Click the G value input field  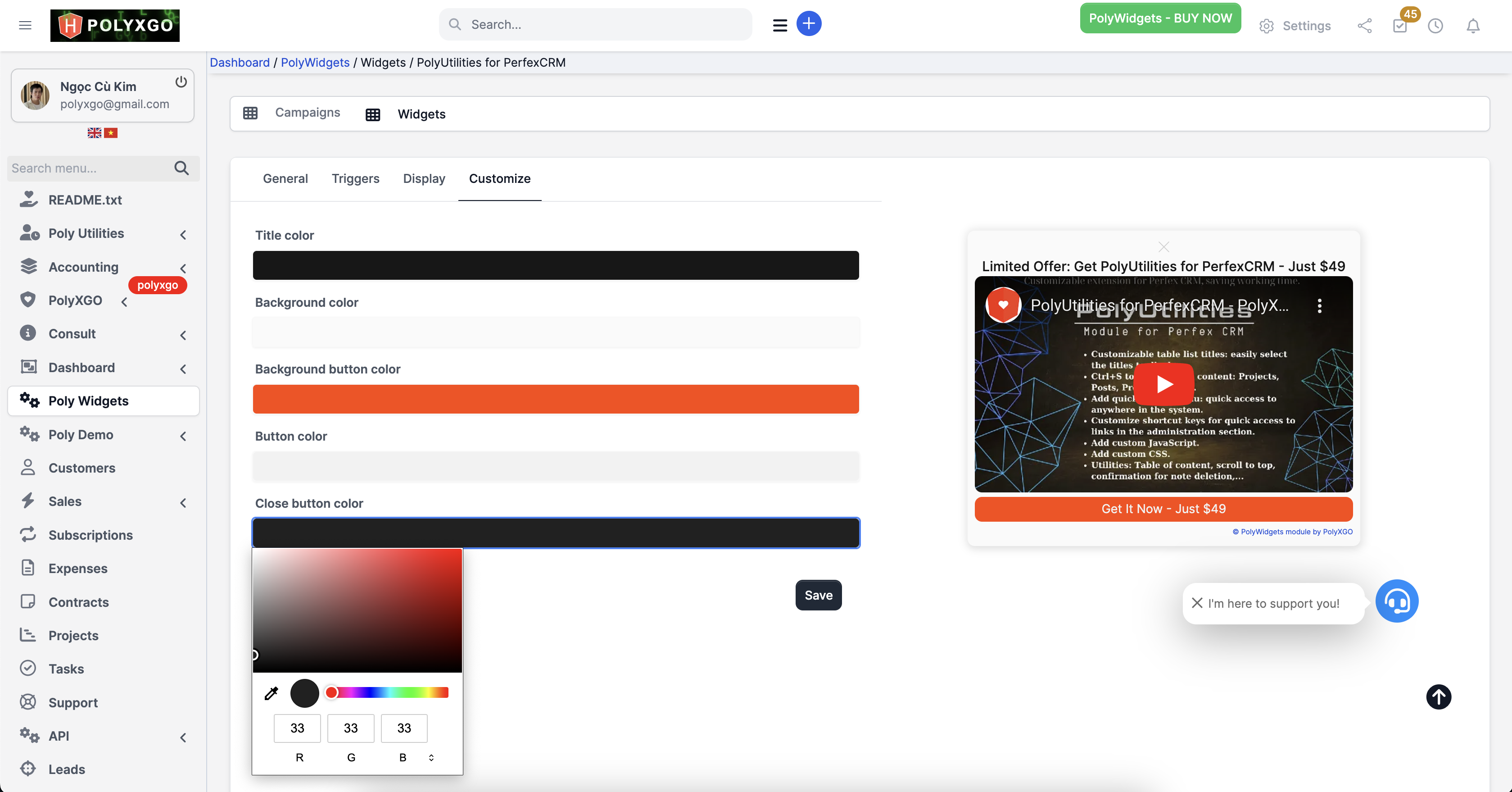[x=350, y=728]
